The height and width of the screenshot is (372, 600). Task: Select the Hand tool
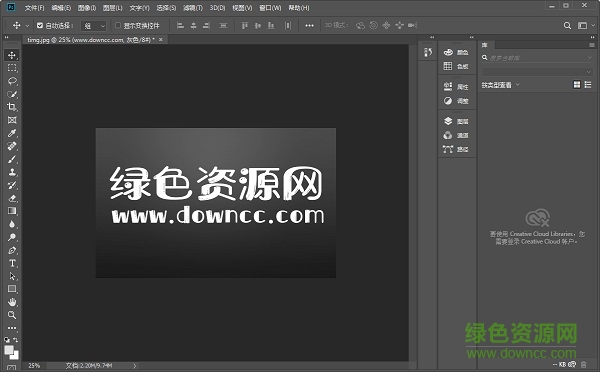[x=12, y=302]
